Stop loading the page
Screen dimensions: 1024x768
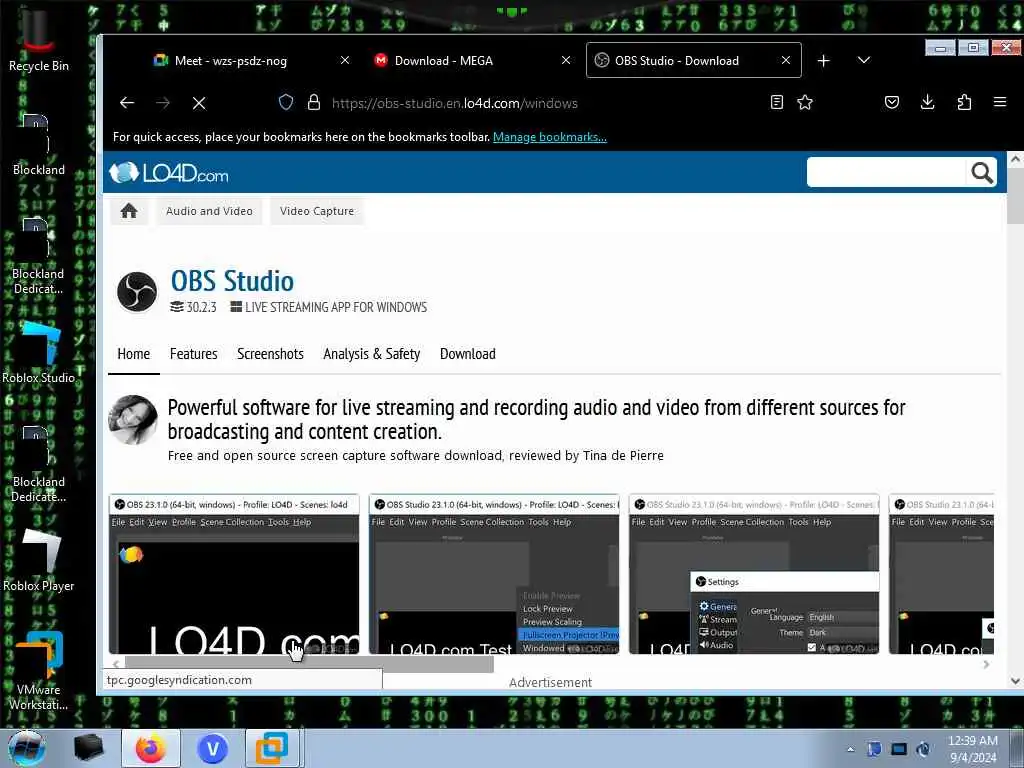(199, 103)
